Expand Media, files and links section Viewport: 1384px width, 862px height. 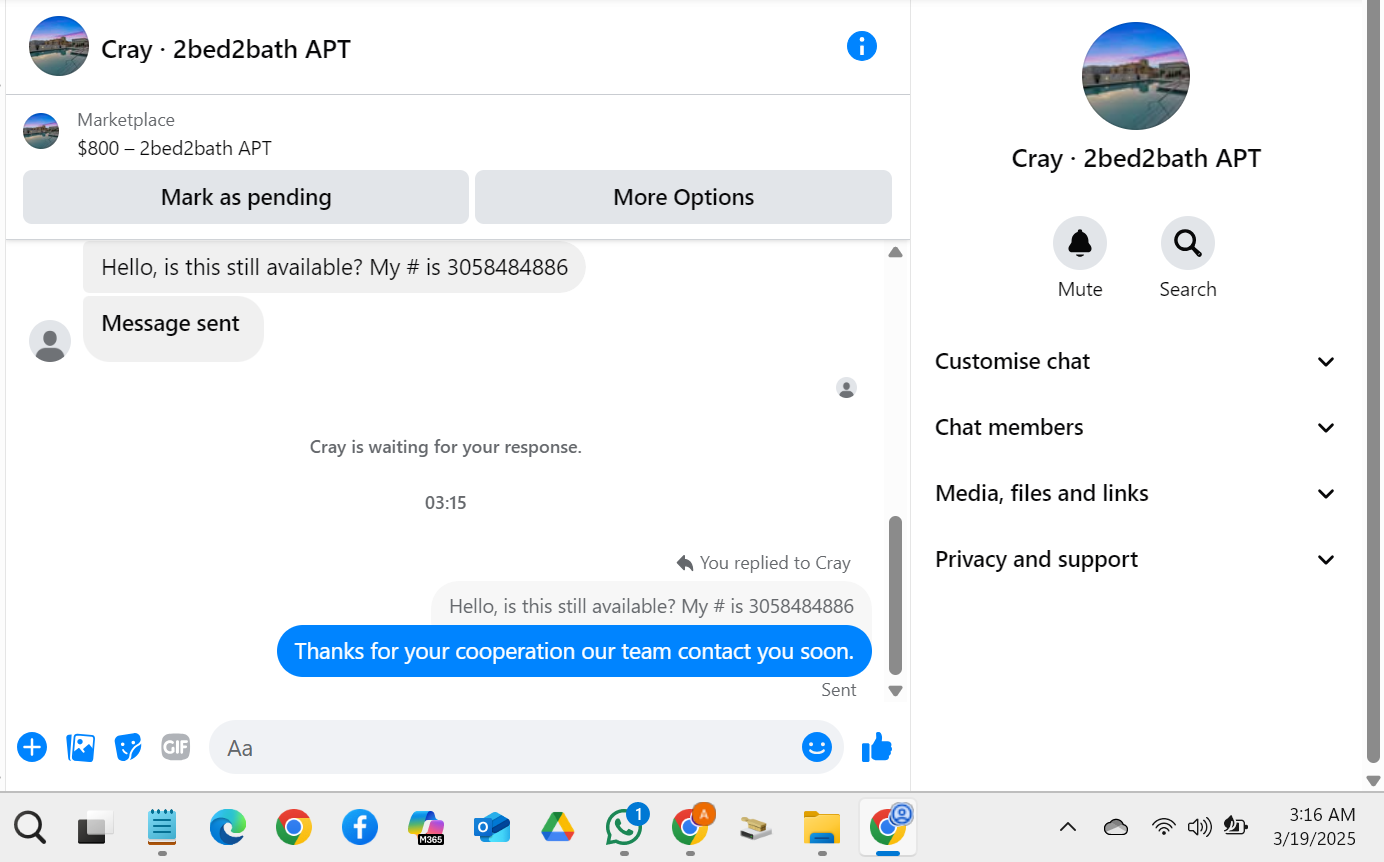1136,494
